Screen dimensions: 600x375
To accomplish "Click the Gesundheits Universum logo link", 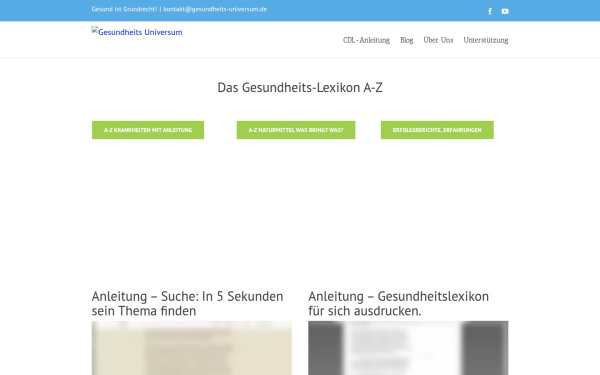I will [137, 32].
